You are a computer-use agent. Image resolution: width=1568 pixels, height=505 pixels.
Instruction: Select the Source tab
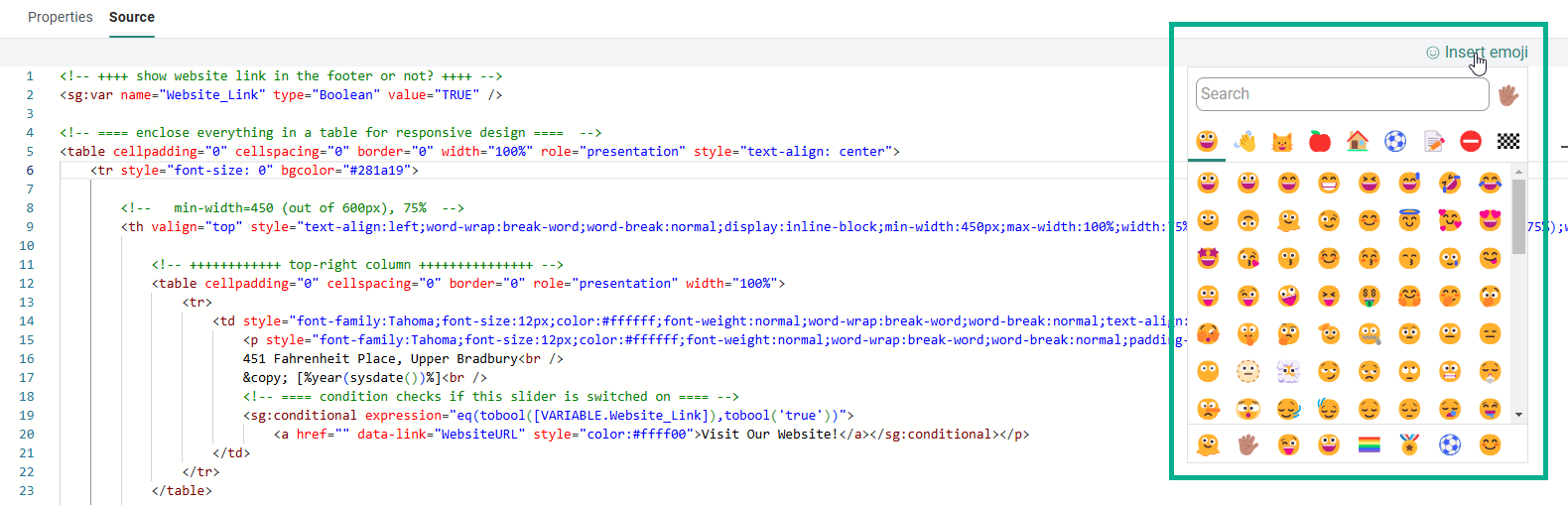tap(131, 17)
